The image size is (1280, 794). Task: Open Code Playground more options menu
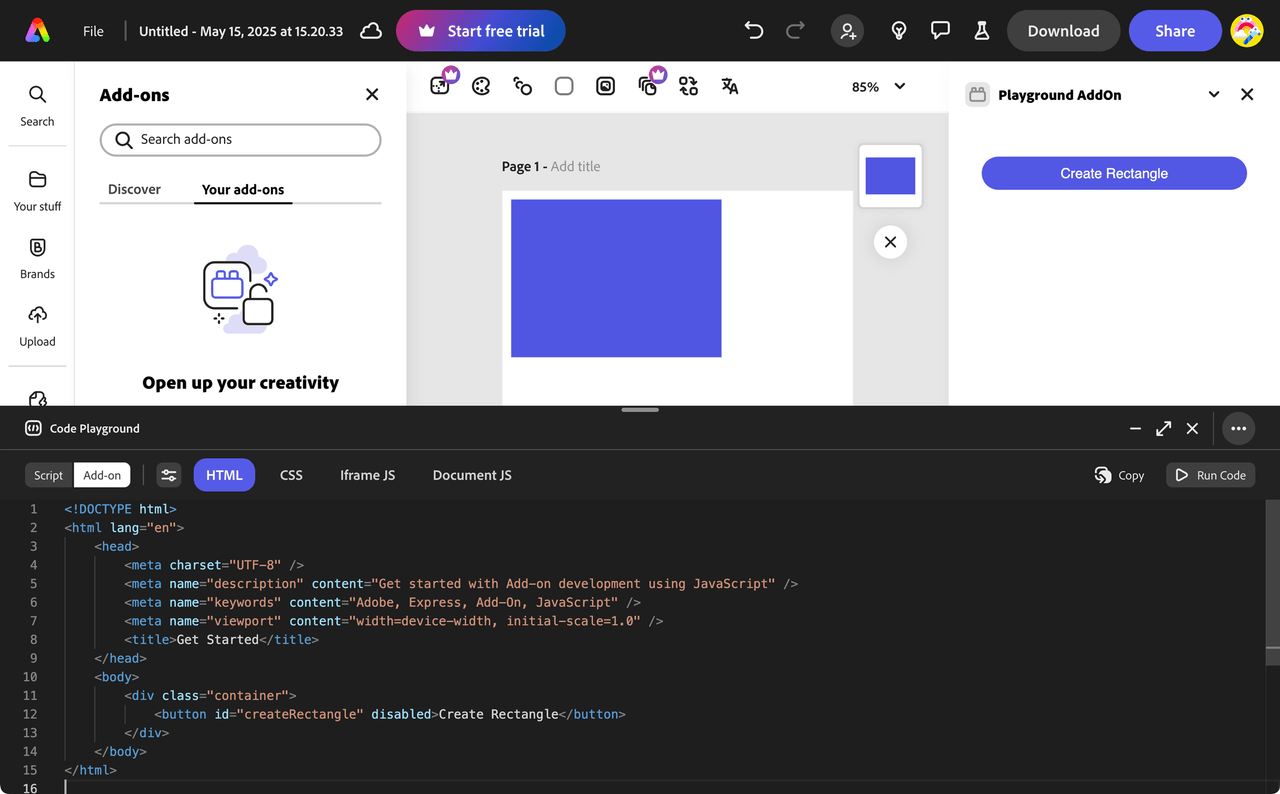[x=1238, y=428]
